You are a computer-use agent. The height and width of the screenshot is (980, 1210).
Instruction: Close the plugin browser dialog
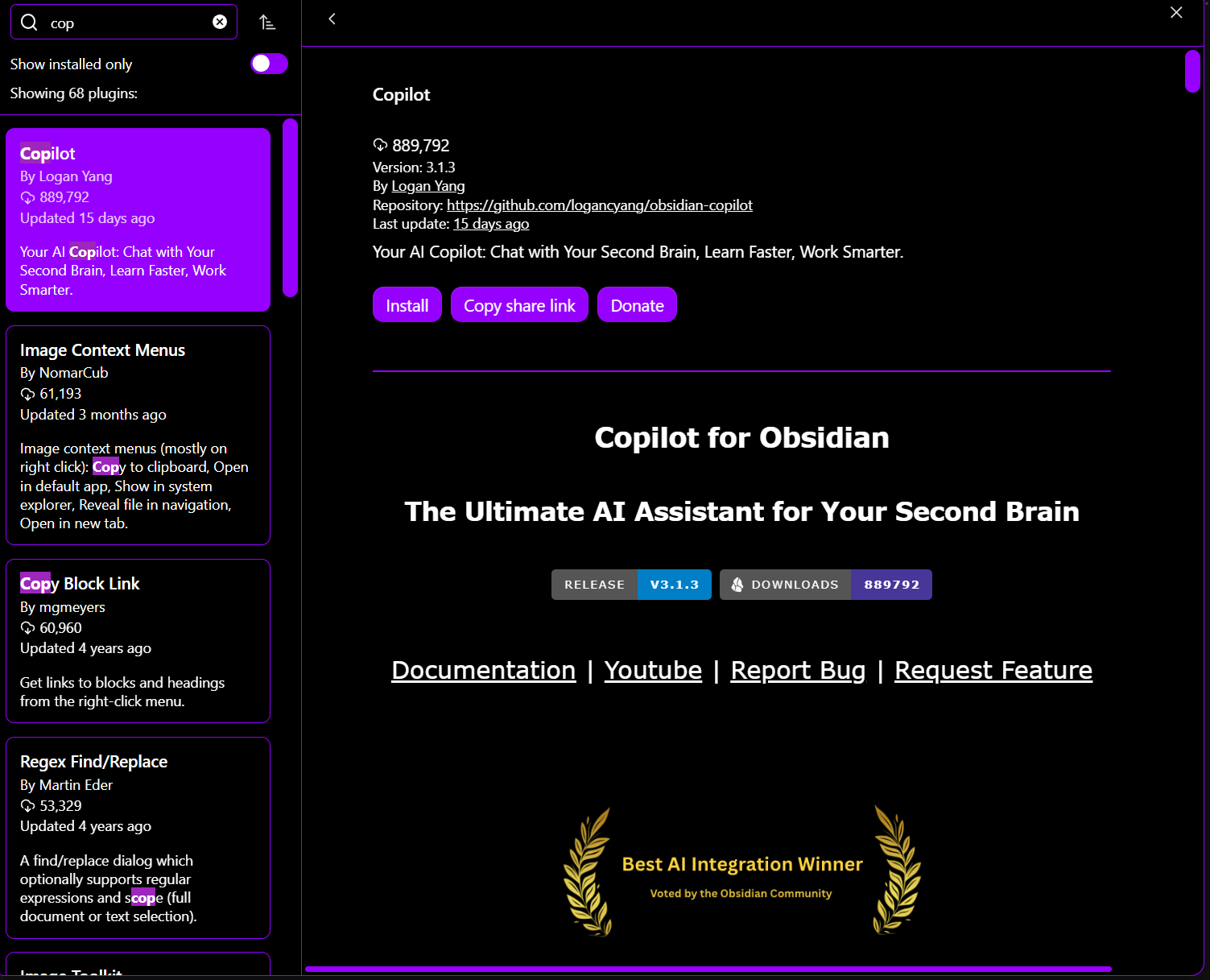coord(1176,12)
